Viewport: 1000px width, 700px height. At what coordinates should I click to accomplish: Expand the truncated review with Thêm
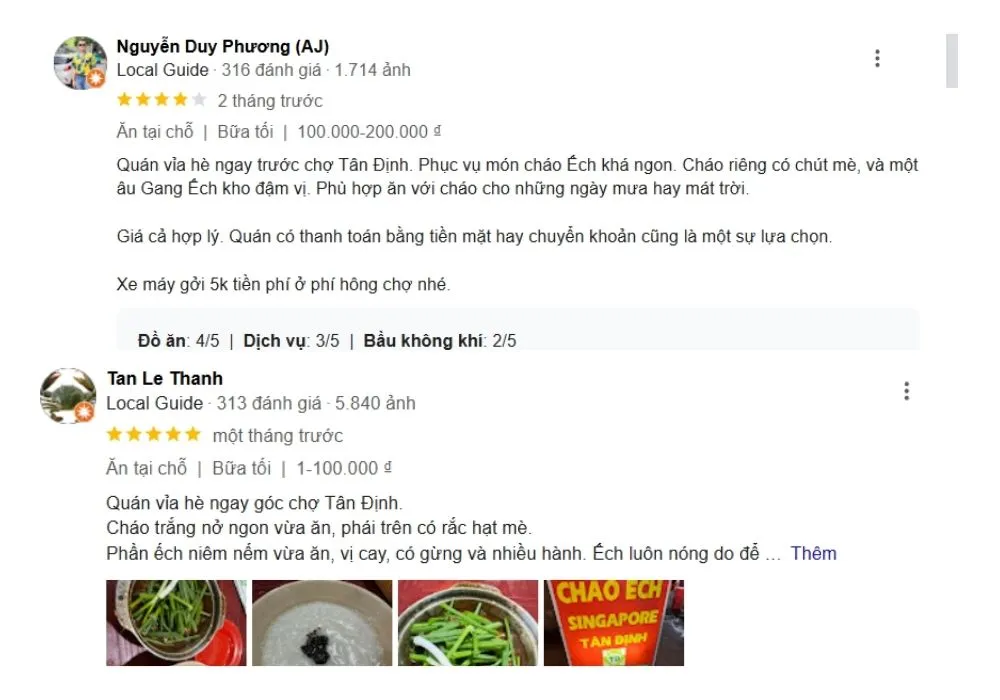817,553
